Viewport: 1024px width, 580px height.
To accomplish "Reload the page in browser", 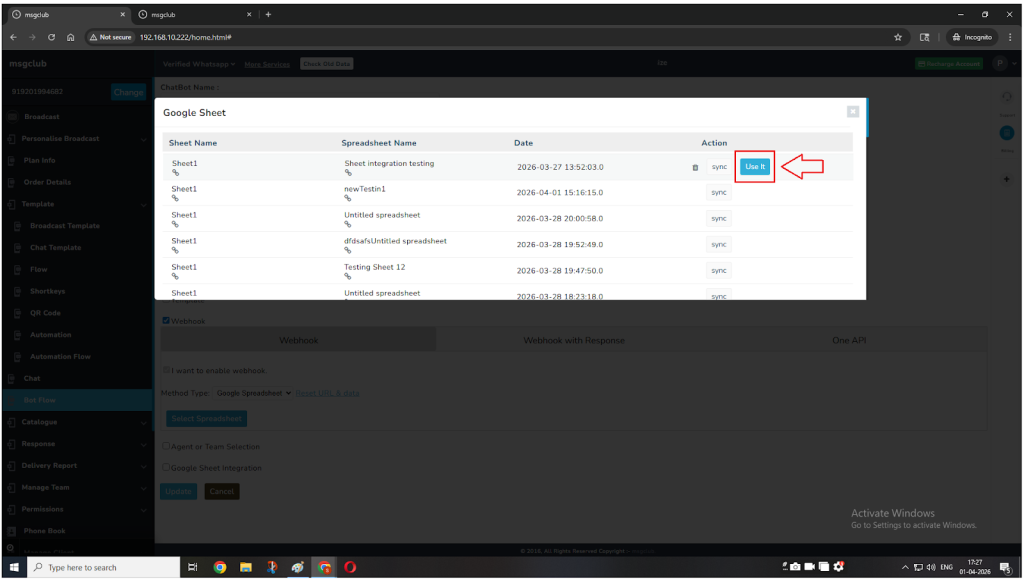I will coord(51,37).
